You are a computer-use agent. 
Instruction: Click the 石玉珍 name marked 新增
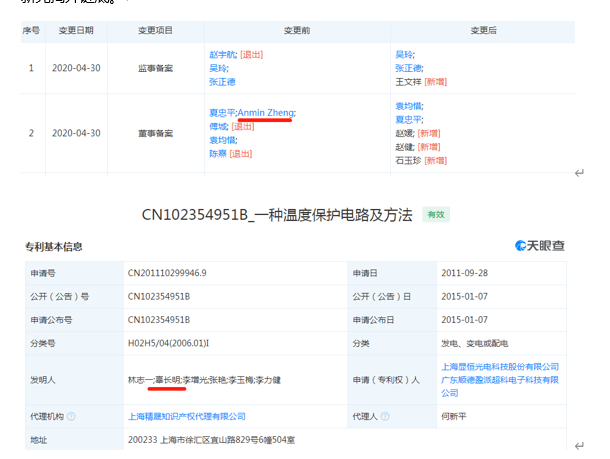tap(408, 160)
